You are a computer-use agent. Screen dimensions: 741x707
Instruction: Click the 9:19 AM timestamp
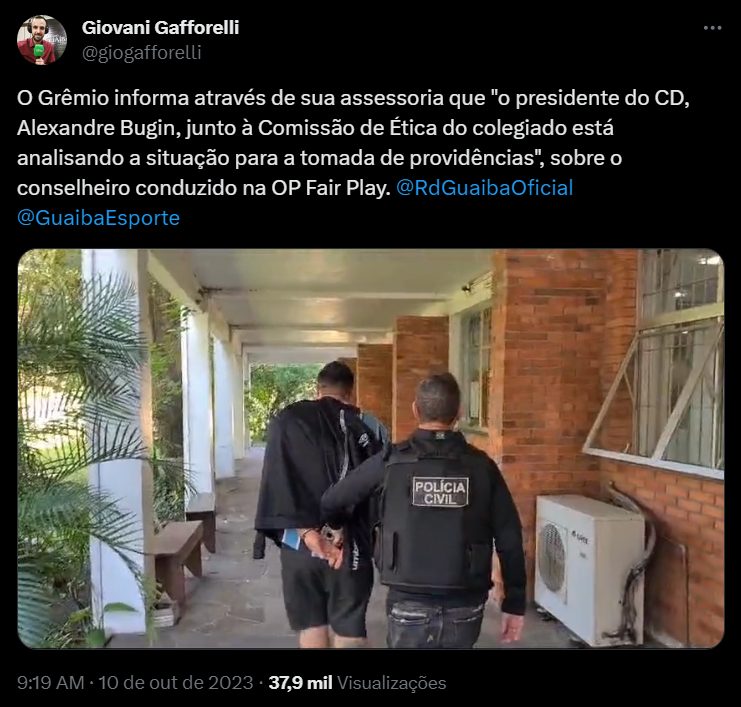click(51, 682)
